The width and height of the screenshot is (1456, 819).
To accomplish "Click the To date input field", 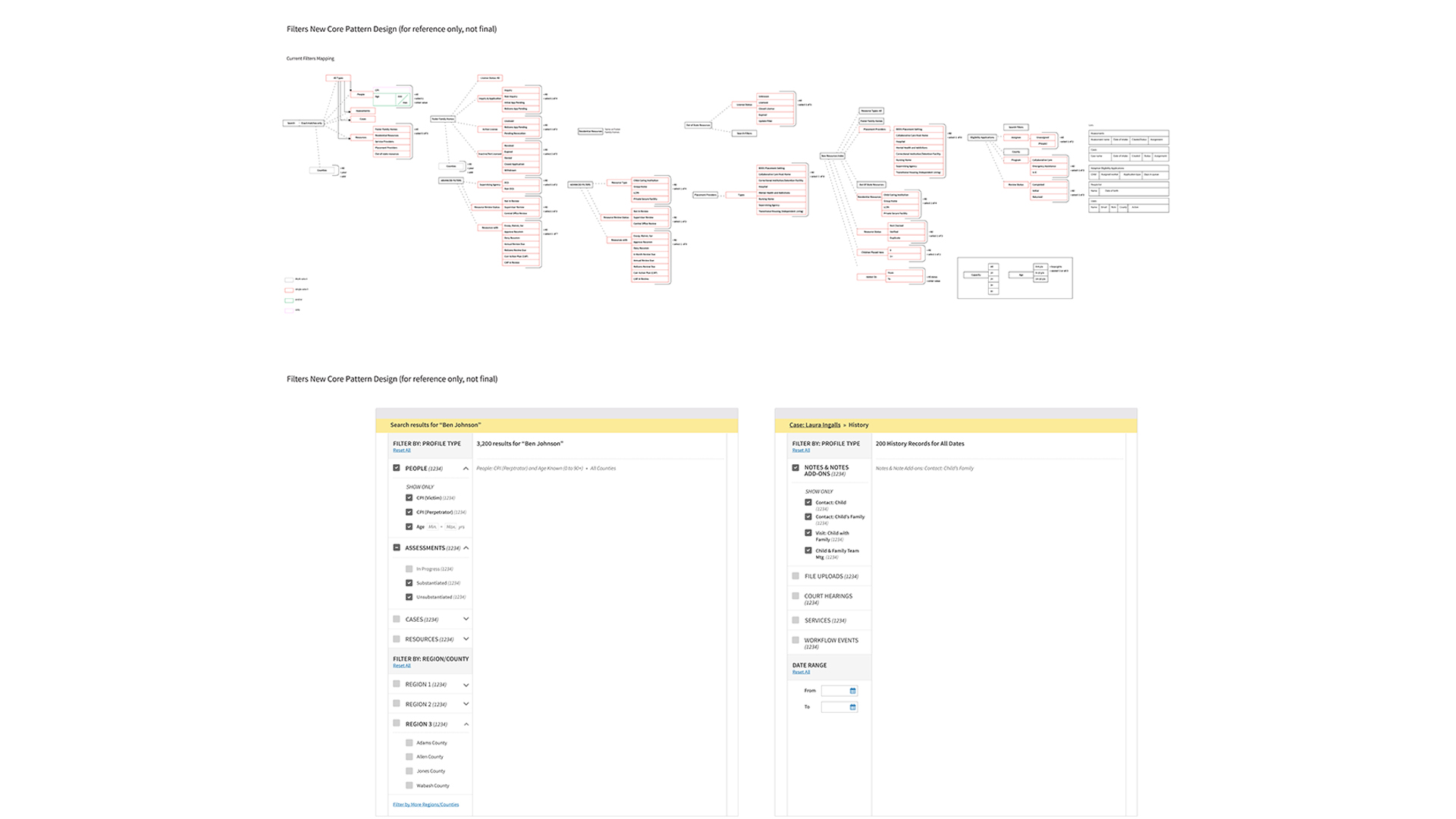I will 839,707.
